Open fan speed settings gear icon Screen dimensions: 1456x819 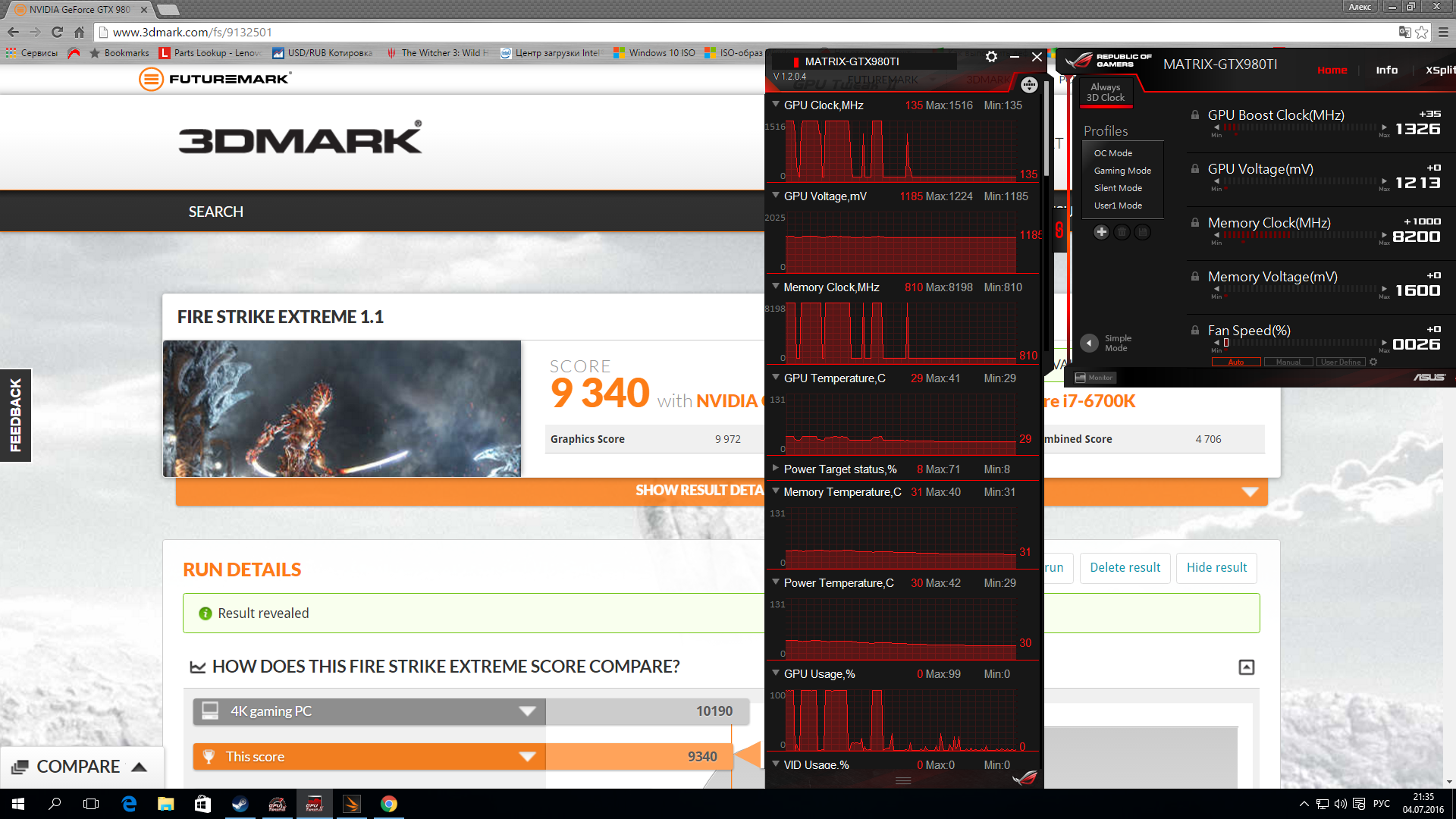[x=1373, y=362]
